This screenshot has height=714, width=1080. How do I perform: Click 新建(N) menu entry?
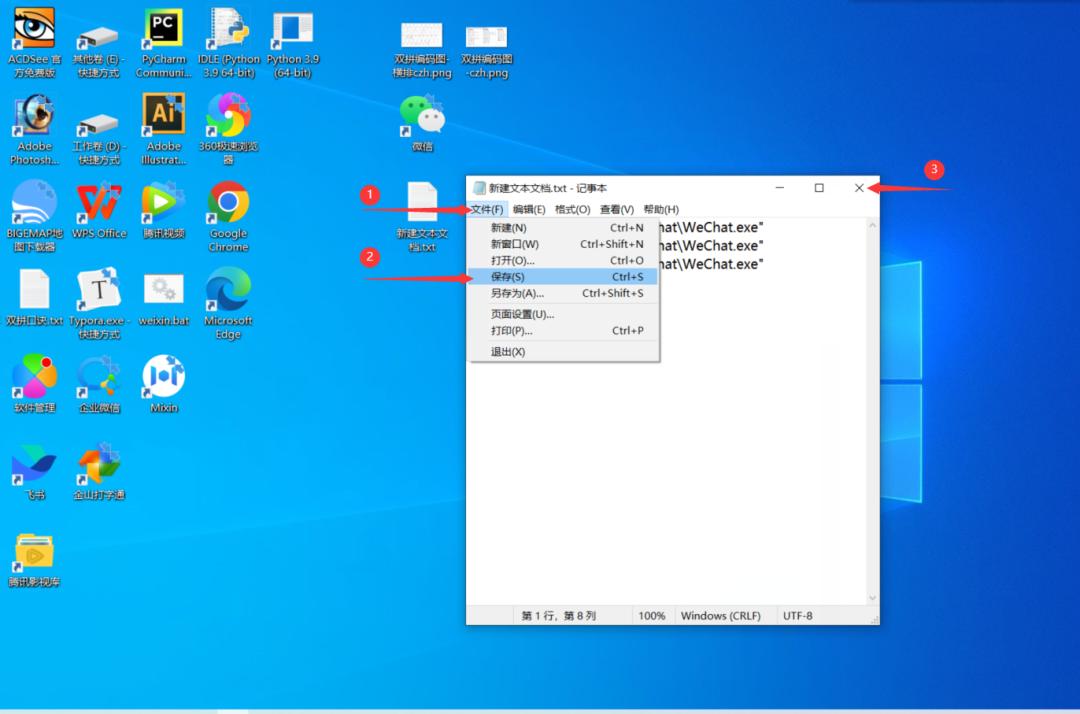(x=508, y=228)
